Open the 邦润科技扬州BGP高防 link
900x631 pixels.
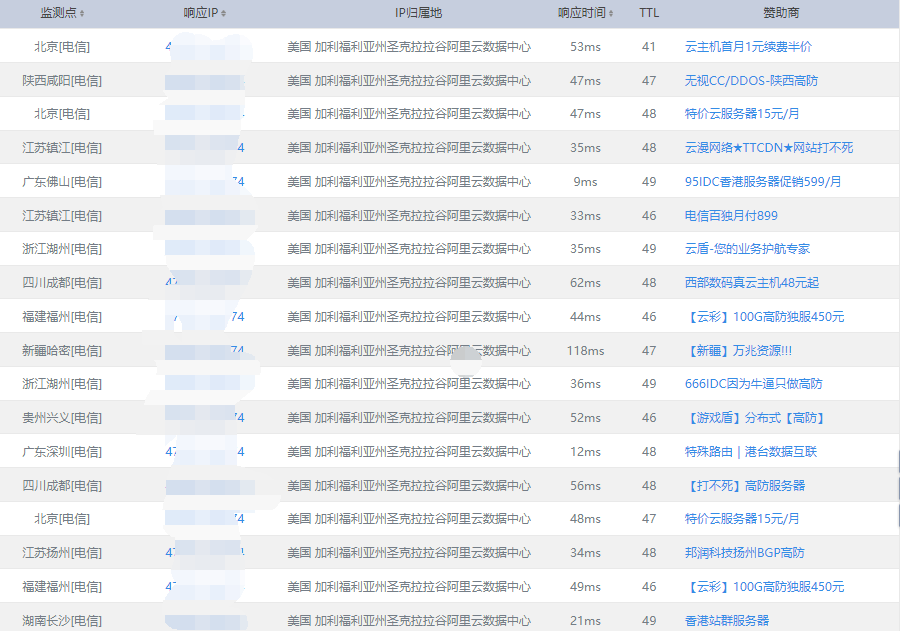[744, 552]
